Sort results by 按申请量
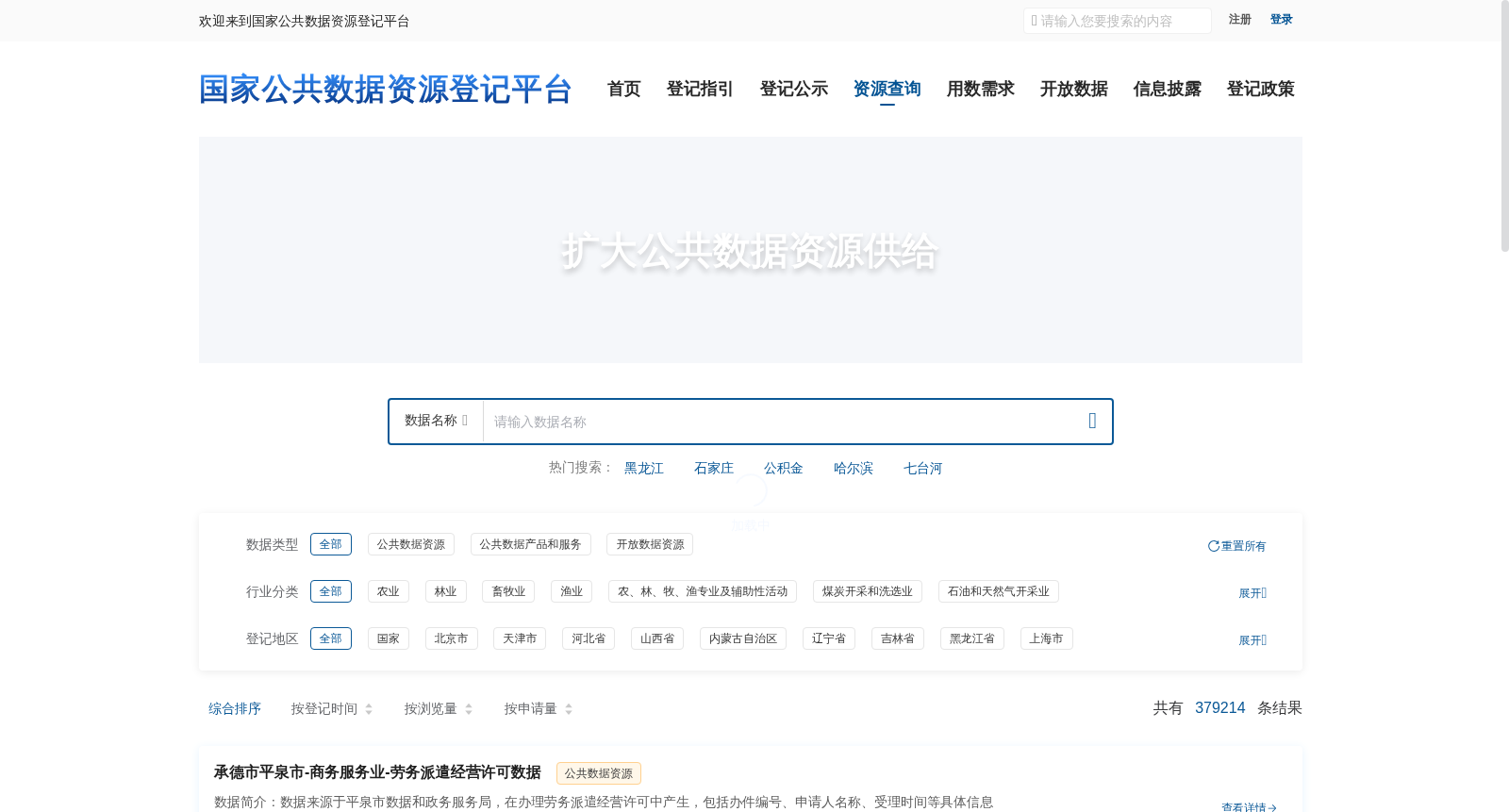This screenshot has width=1509, height=812. 531,708
